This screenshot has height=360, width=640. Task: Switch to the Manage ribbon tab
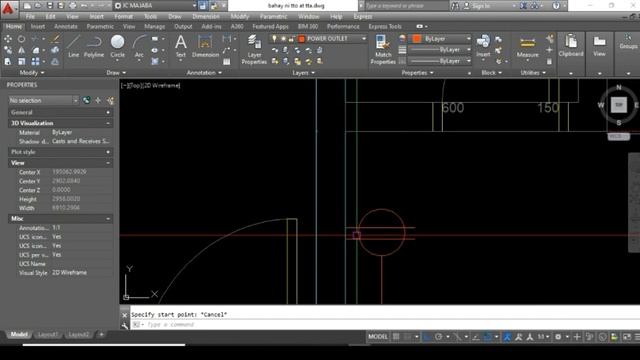click(x=155, y=27)
